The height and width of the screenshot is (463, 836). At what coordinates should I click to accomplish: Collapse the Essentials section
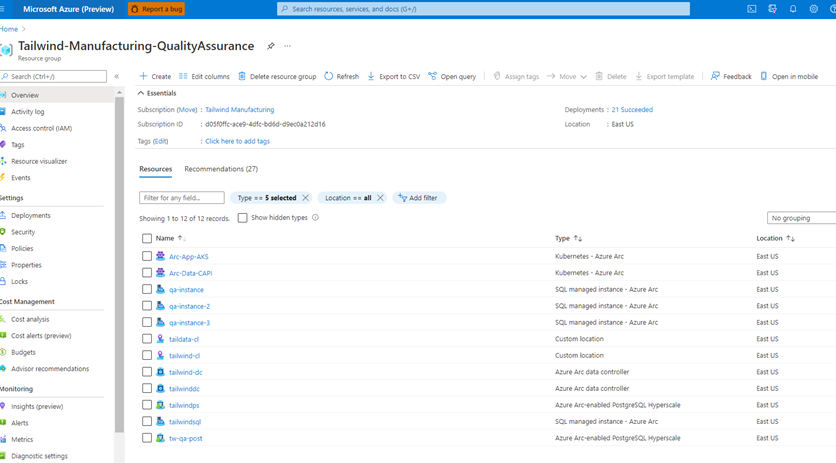pos(157,93)
